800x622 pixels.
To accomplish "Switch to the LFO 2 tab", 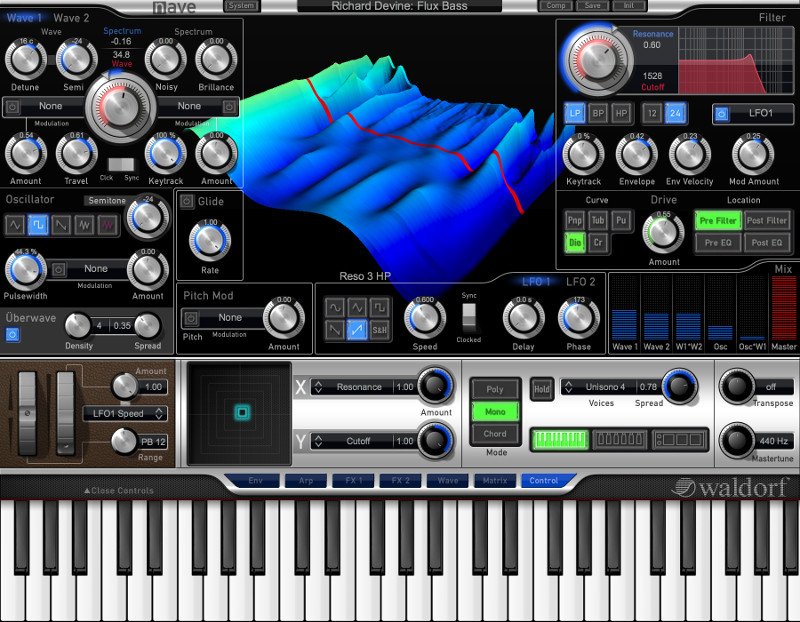I will click(x=581, y=282).
